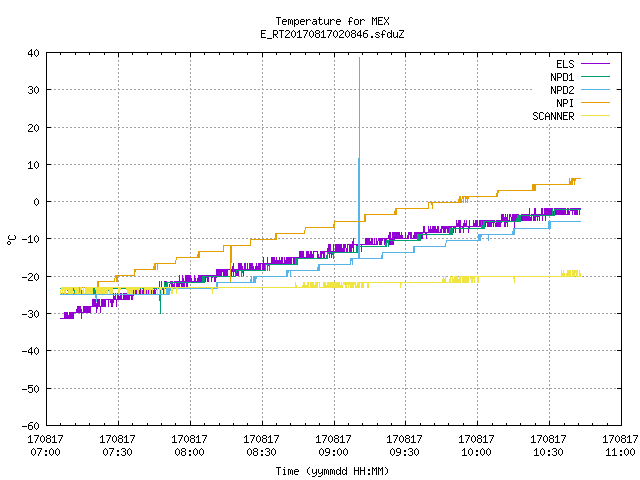The height and width of the screenshot is (480, 640).
Task: Click the x-axis tick label 07:00
Action: click(45, 452)
